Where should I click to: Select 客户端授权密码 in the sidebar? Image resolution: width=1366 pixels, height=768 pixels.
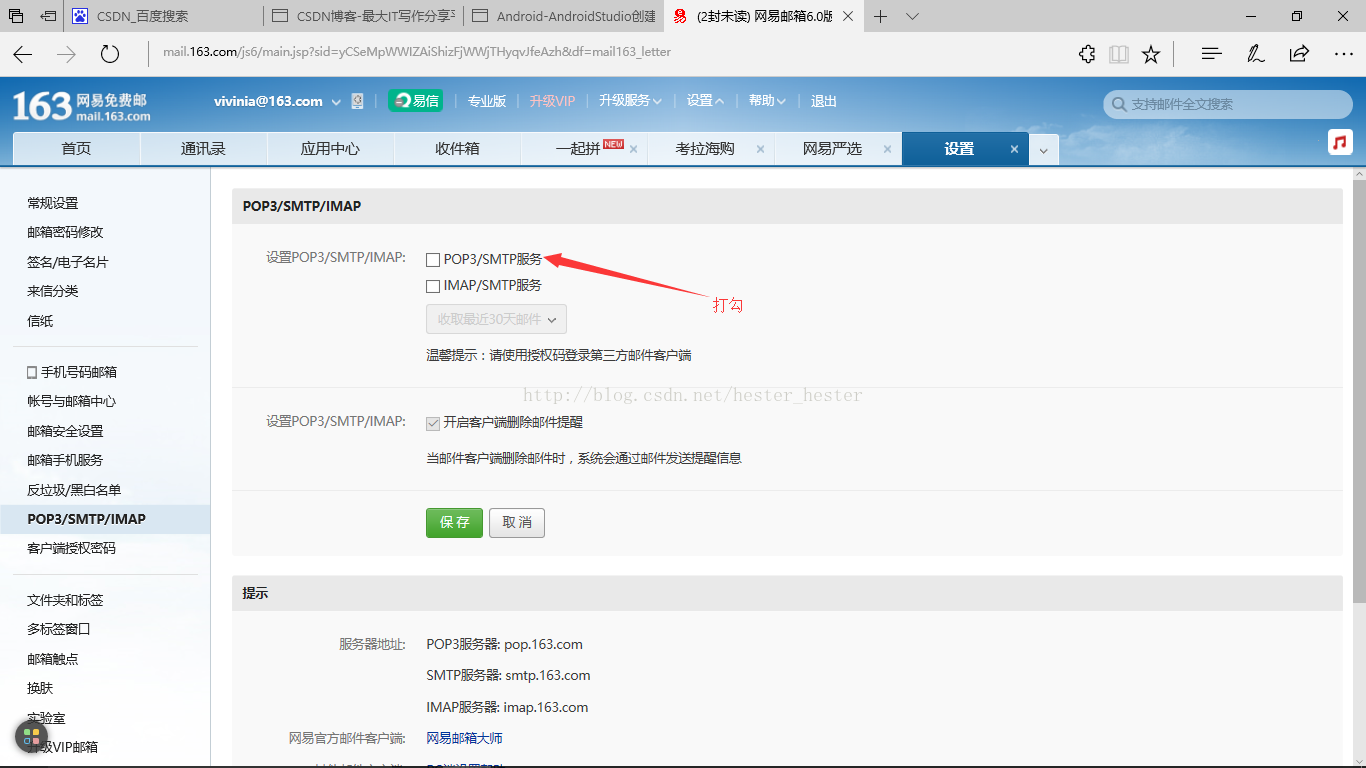(x=72, y=548)
